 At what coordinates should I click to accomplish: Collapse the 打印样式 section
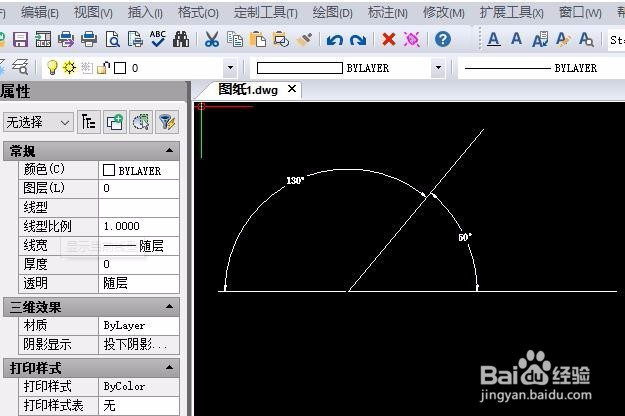tap(169, 367)
